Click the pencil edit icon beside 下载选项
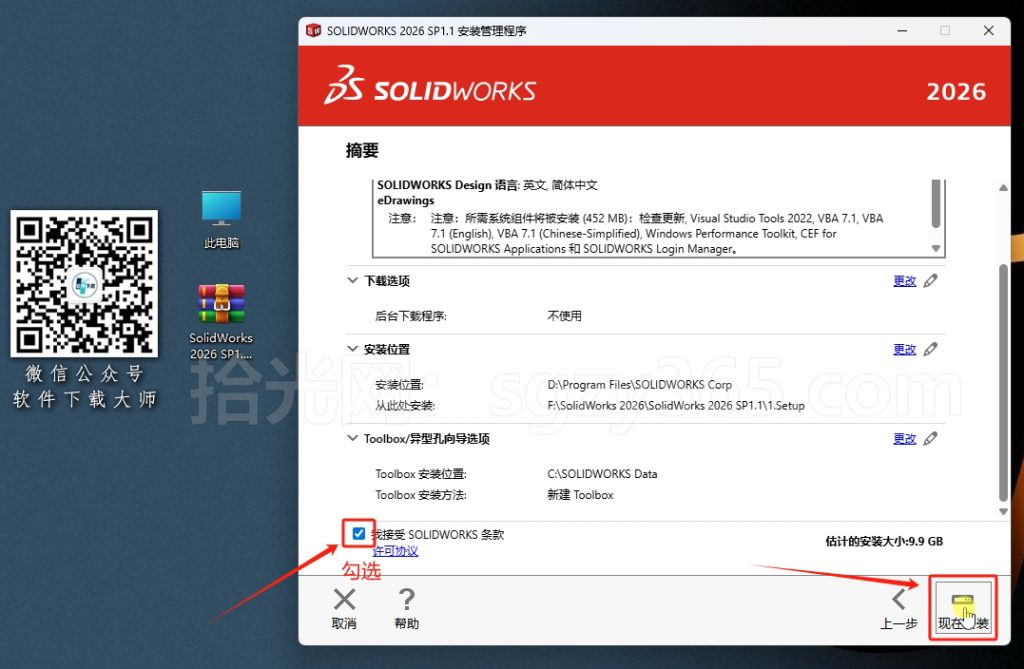The height and width of the screenshot is (669, 1024). 931,281
